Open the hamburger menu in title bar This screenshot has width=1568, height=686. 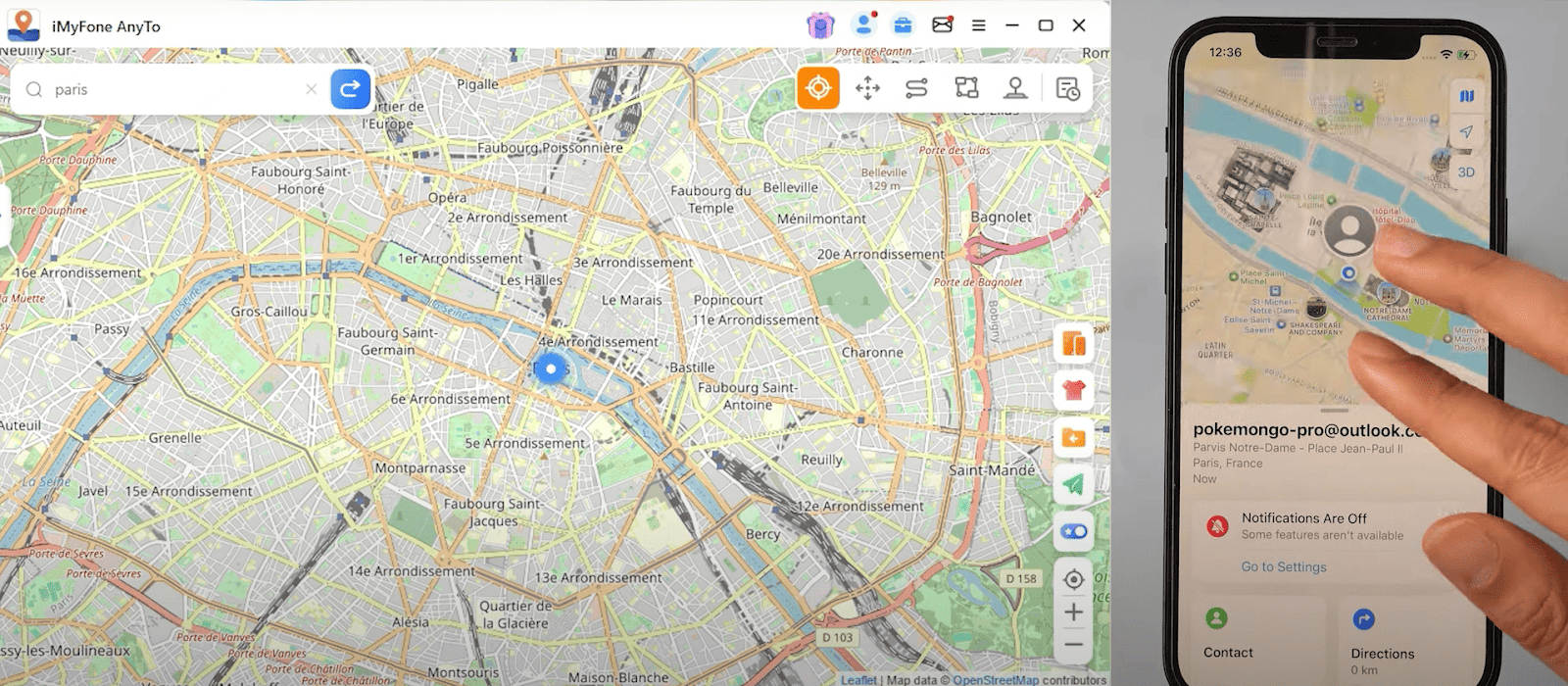point(978,25)
